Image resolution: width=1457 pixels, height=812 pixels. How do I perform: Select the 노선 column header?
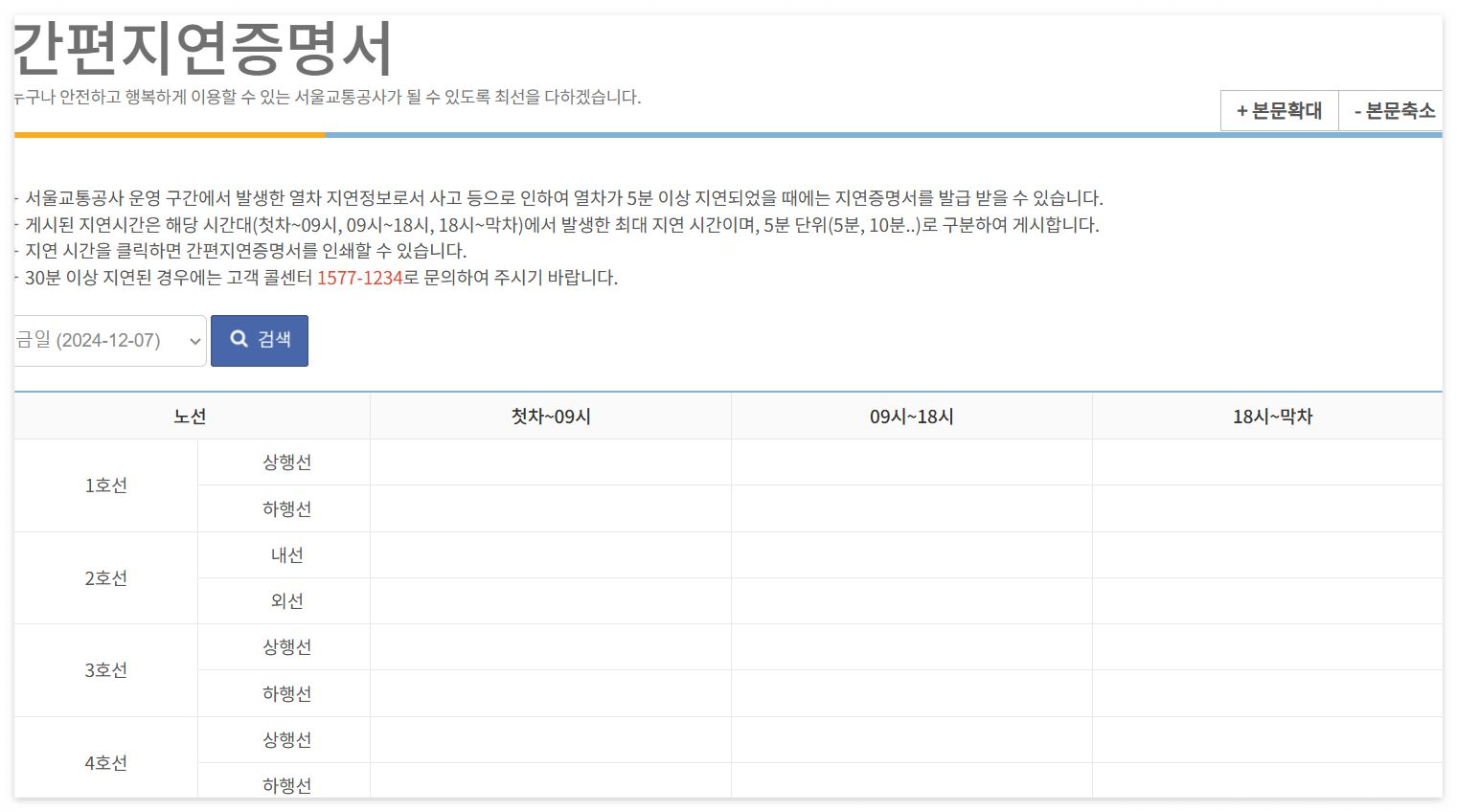(191, 417)
